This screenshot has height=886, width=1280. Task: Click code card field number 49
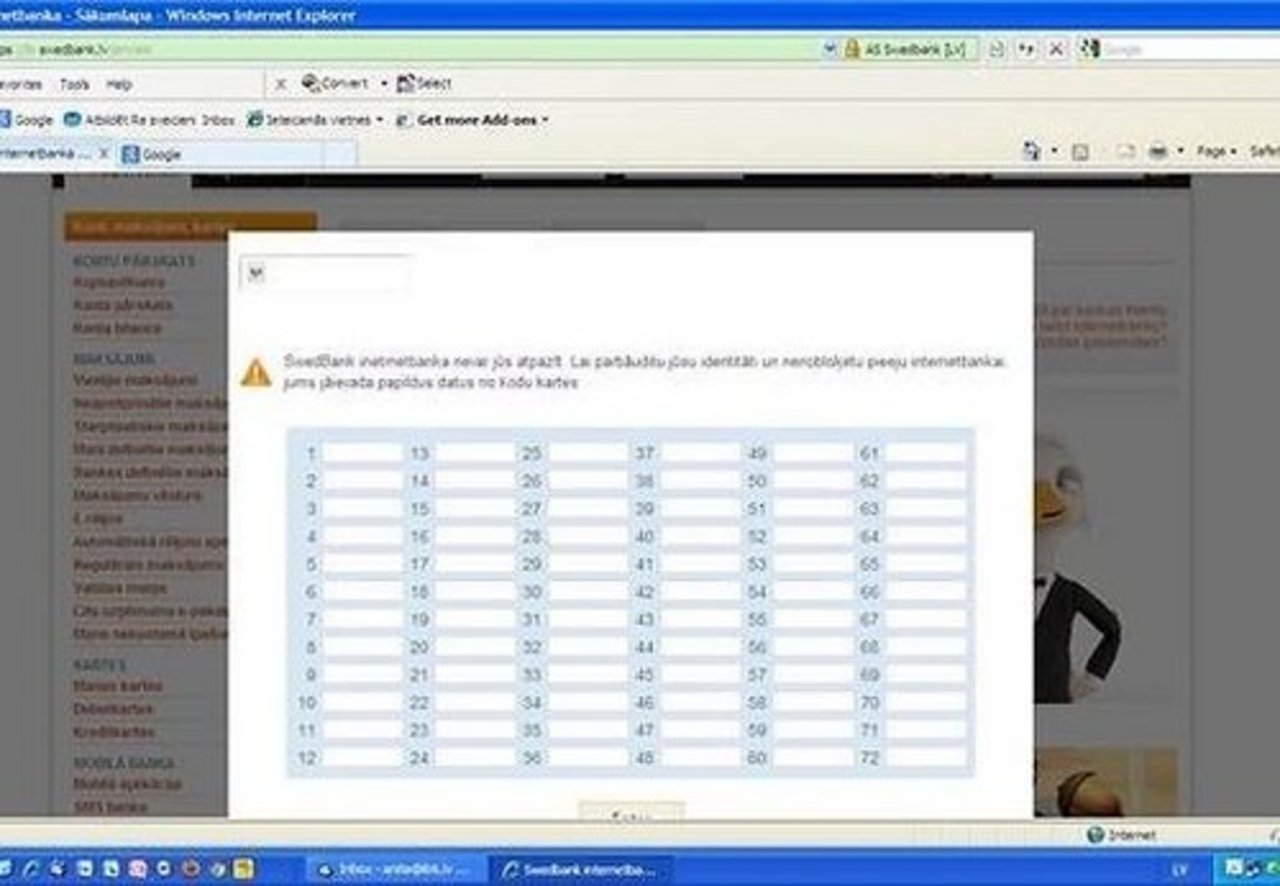coord(813,454)
